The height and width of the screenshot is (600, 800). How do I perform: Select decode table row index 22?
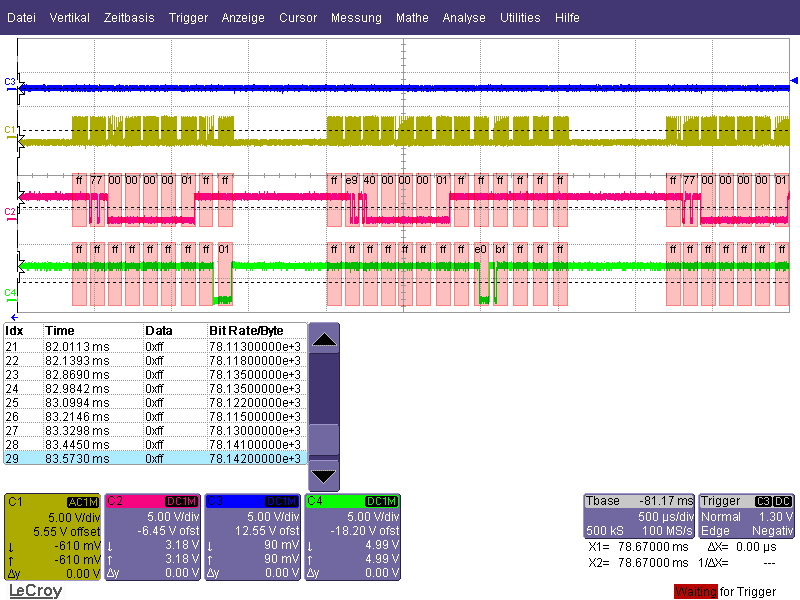pyautogui.click(x=155, y=361)
